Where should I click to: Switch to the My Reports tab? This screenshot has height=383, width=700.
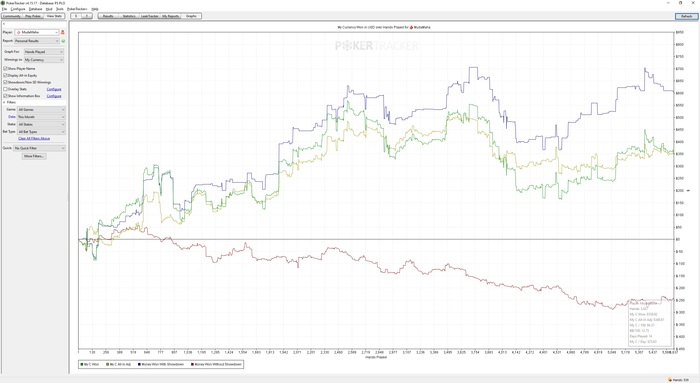click(171, 16)
